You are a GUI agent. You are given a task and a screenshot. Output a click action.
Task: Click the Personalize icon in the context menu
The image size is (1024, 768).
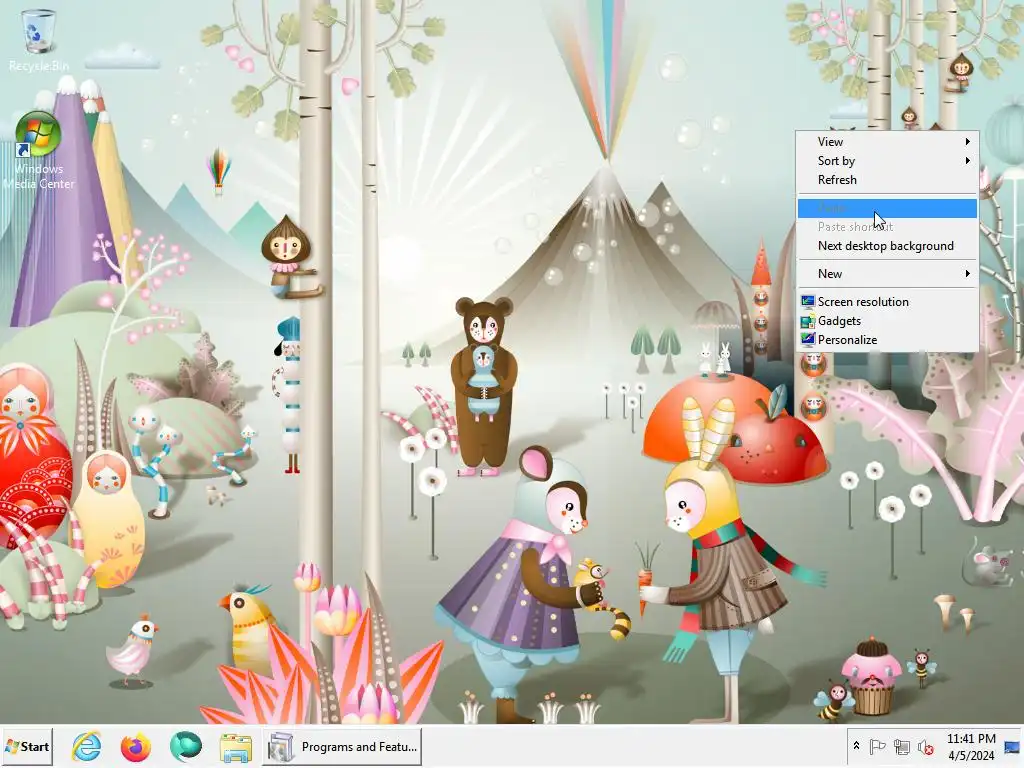click(x=808, y=340)
